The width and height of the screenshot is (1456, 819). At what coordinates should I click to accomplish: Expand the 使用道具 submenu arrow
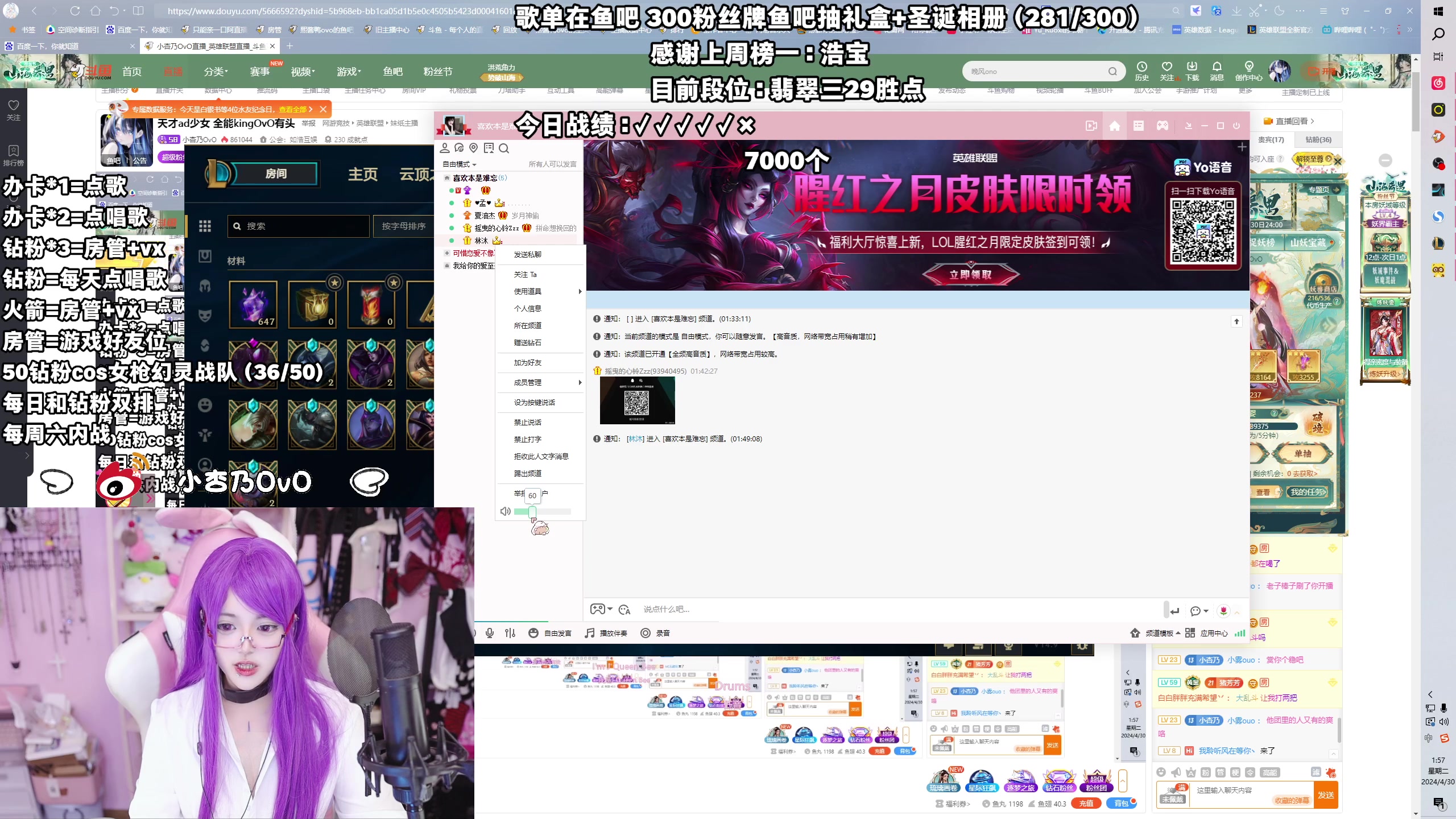pyautogui.click(x=580, y=291)
